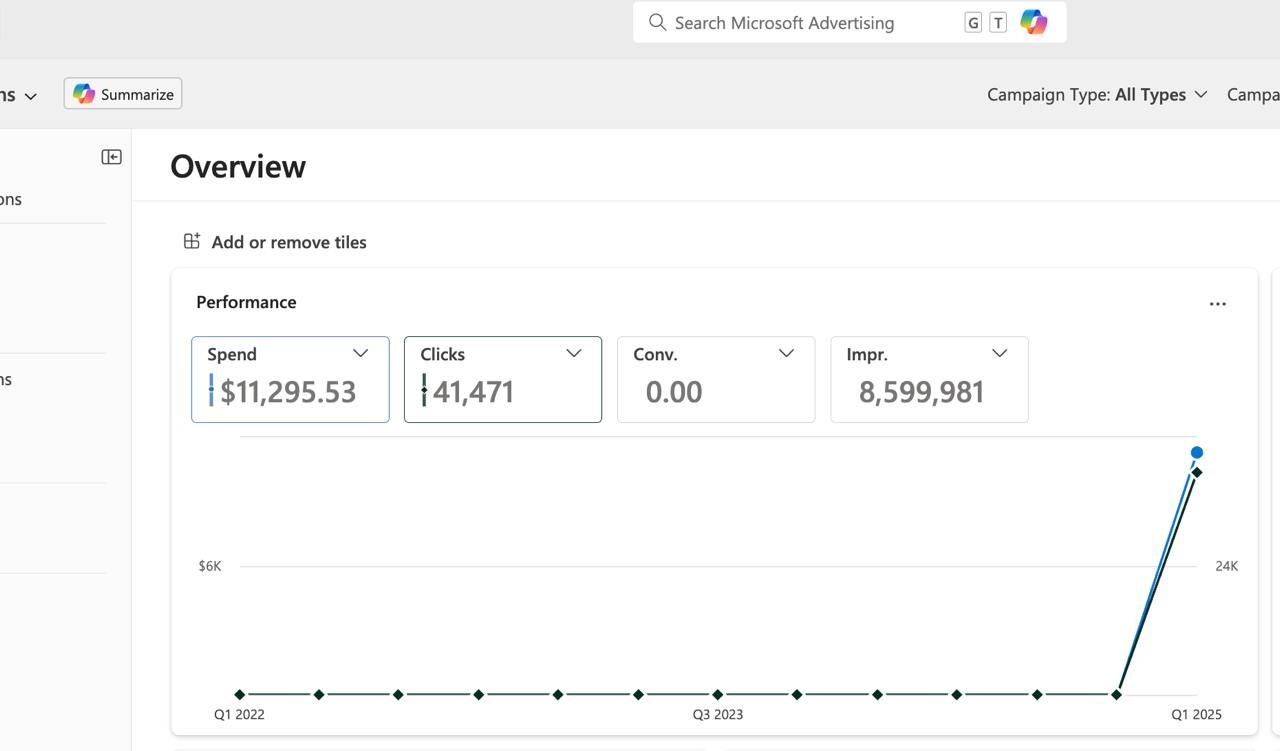Click the Add or remove tiles label
The width and height of the screenshot is (1280, 751).
289,242
